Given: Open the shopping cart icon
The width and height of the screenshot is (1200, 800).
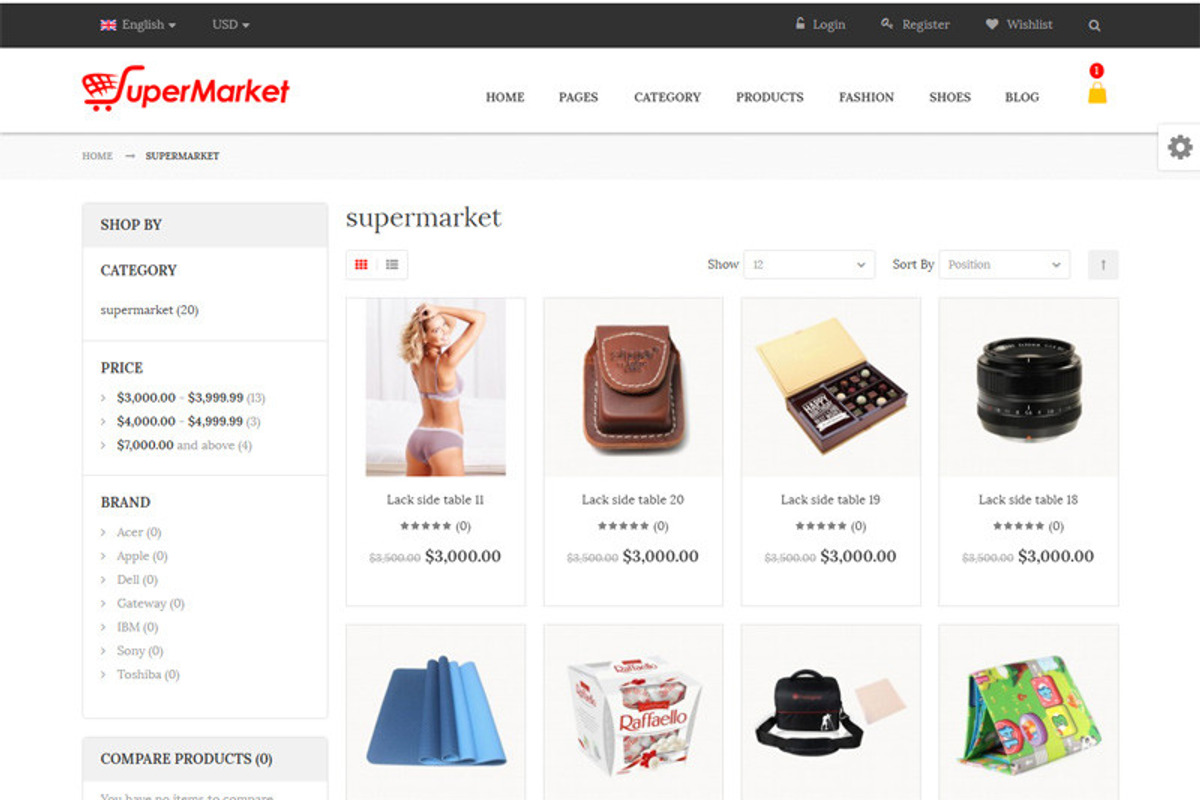Looking at the screenshot, I should tap(1097, 93).
